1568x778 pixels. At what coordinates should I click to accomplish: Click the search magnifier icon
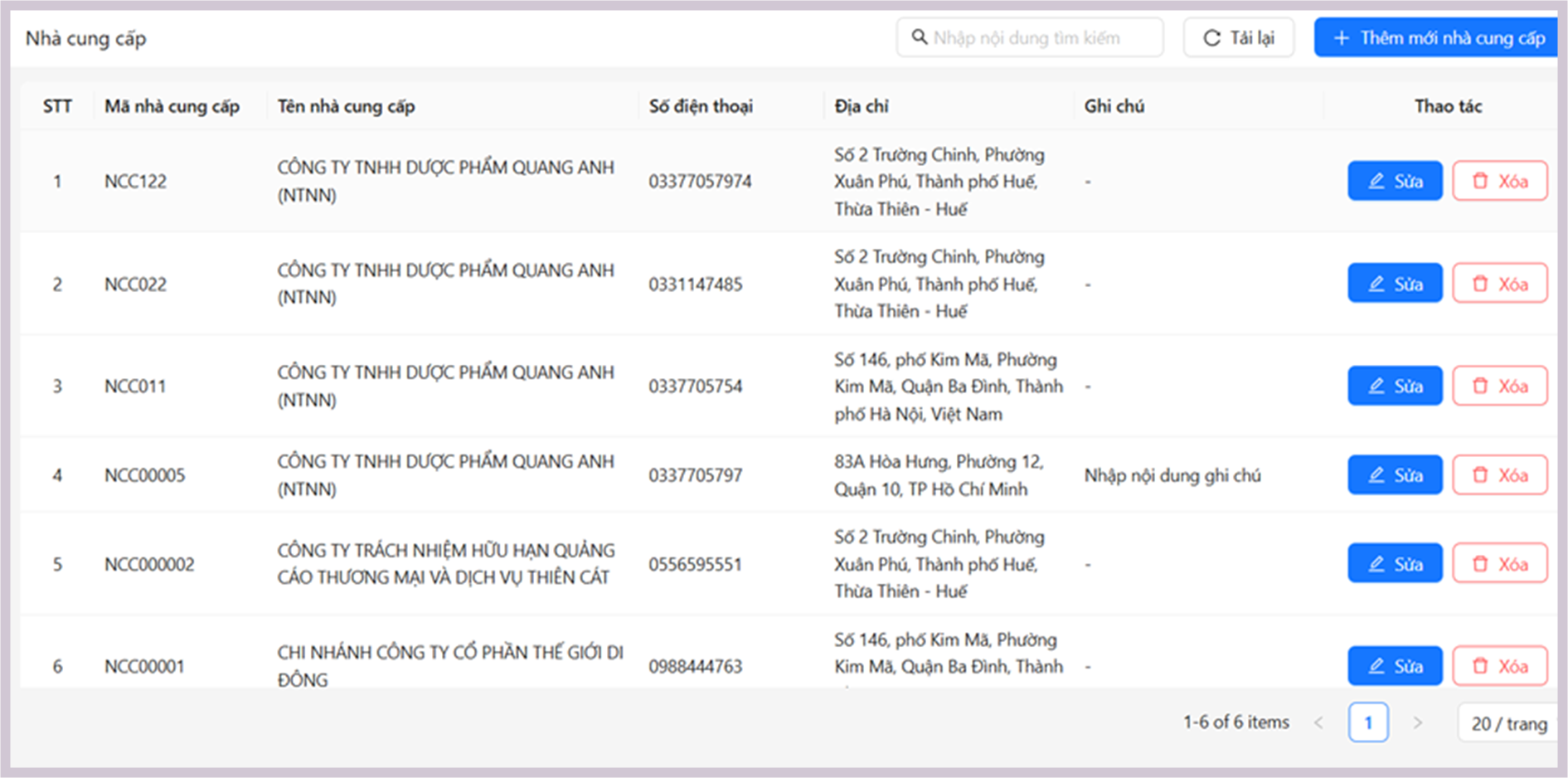pos(919,37)
